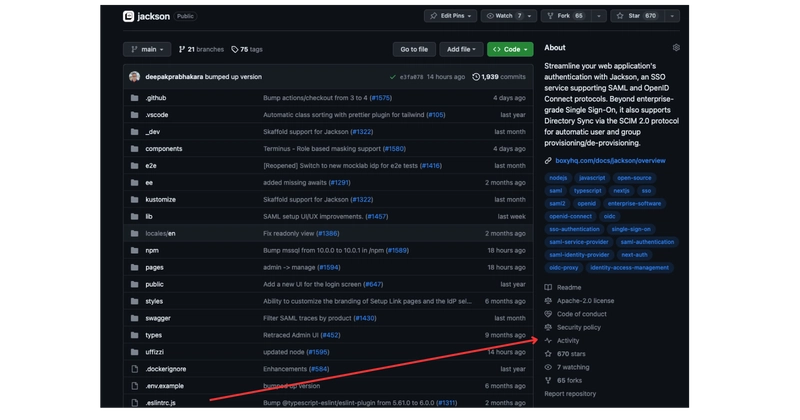The image size is (800, 420).
Task: Click the star icon next to 670 stars
Action: tap(548, 354)
